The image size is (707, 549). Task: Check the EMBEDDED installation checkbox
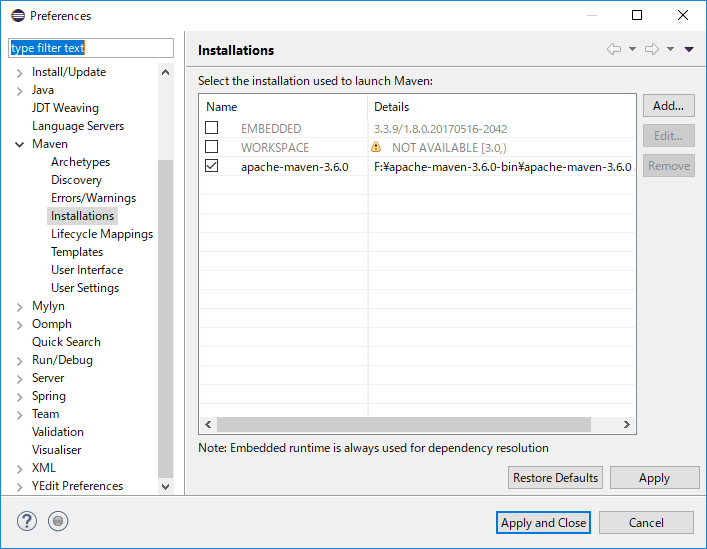(x=211, y=128)
